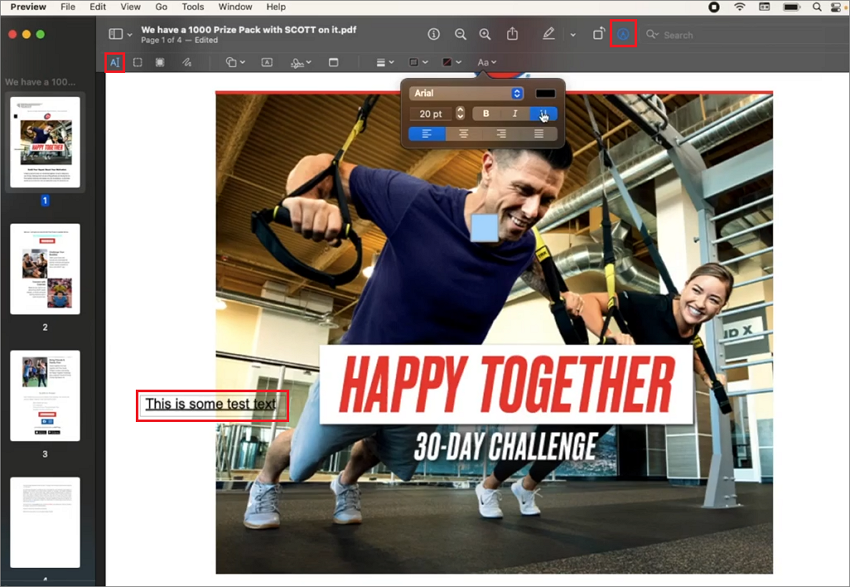The width and height of the screenshot is (850, 587).
Task: Expand the highlight options chevron
Action: point(573,35)
